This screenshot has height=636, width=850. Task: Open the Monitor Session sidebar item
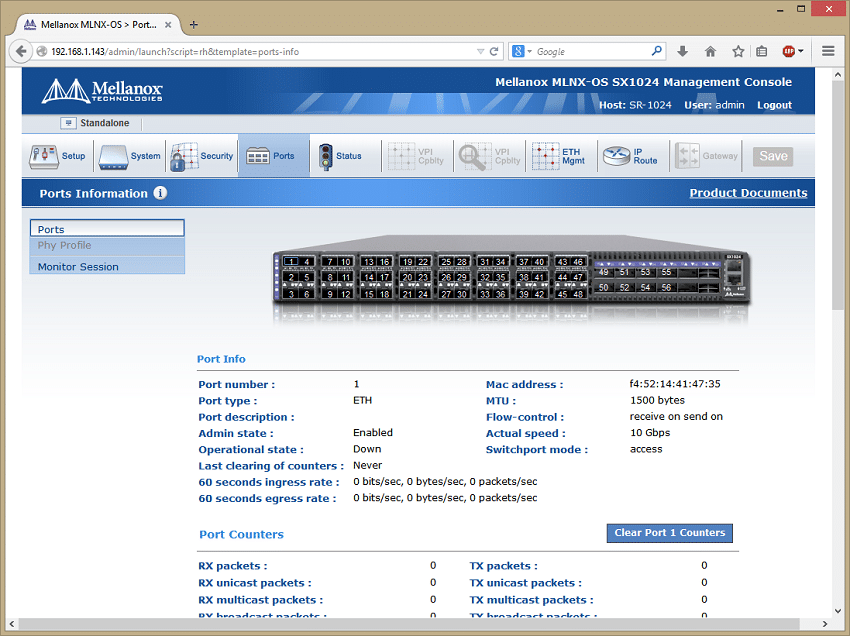[107, 266]
